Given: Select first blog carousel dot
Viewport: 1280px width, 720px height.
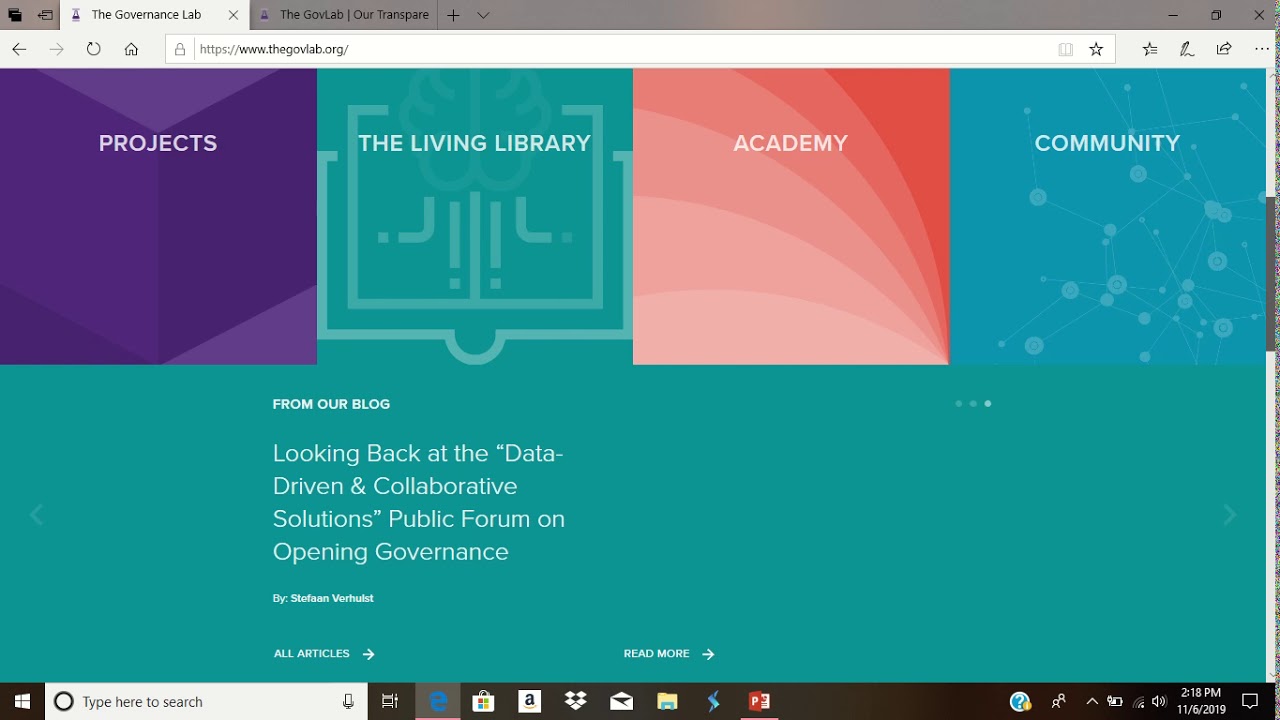Looking at the screenshot, I should (x=958, y=404).
